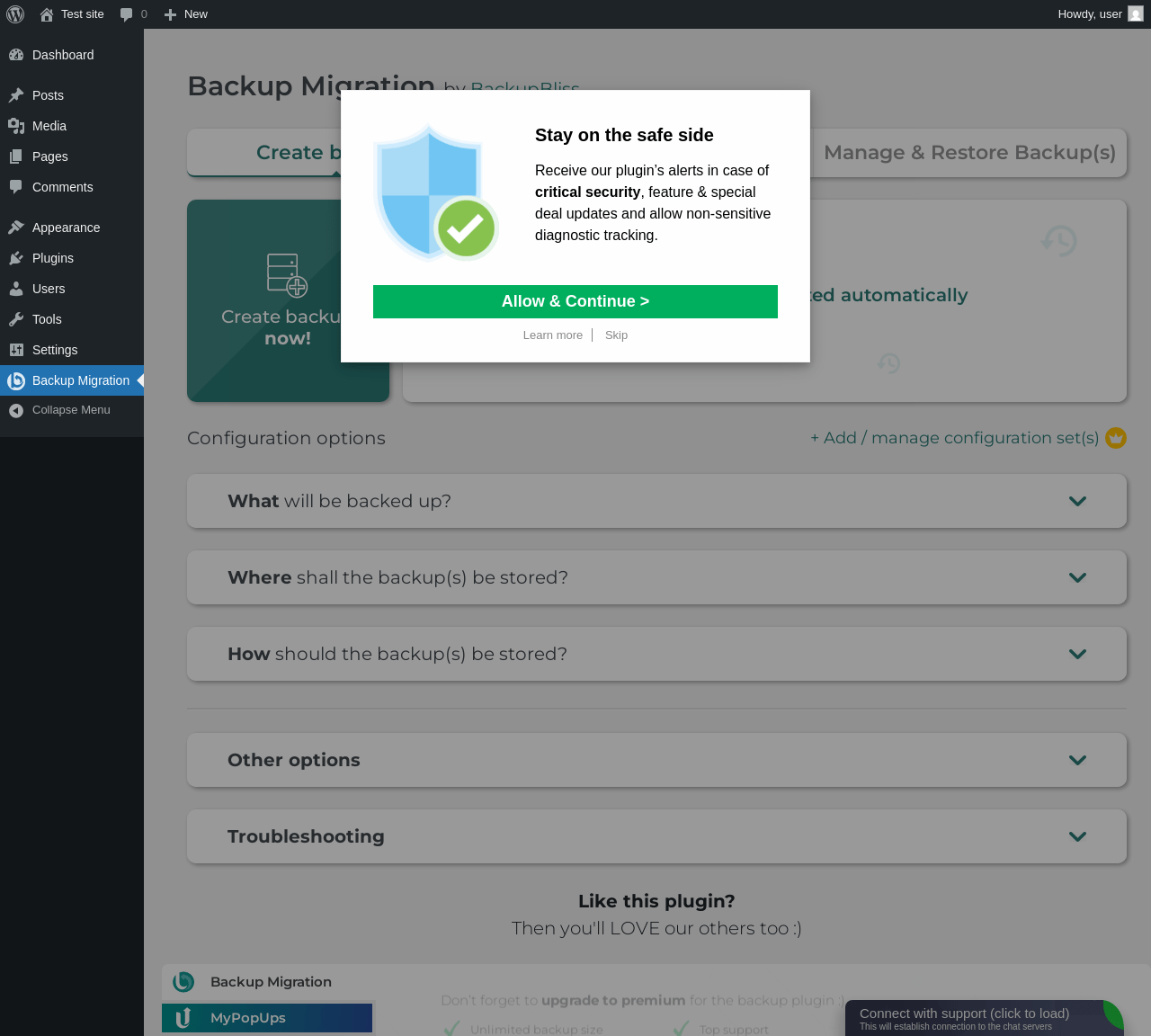
Task: Click the Users icon in sidebar
Action: 16,289
